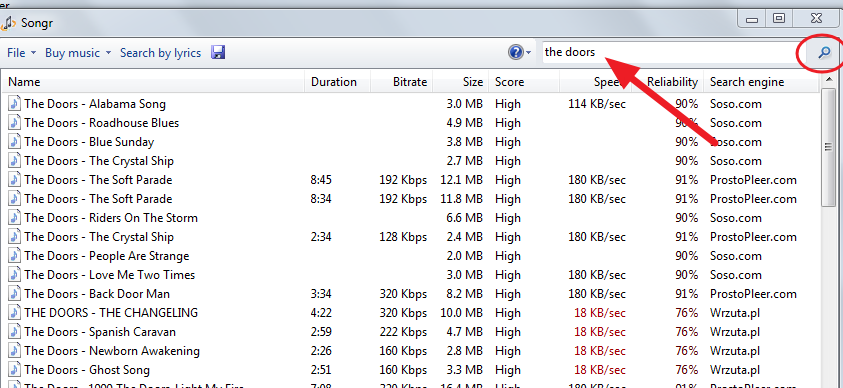
Task: Select The Soft Parade with duration 8:45
Action: (411, 179)
